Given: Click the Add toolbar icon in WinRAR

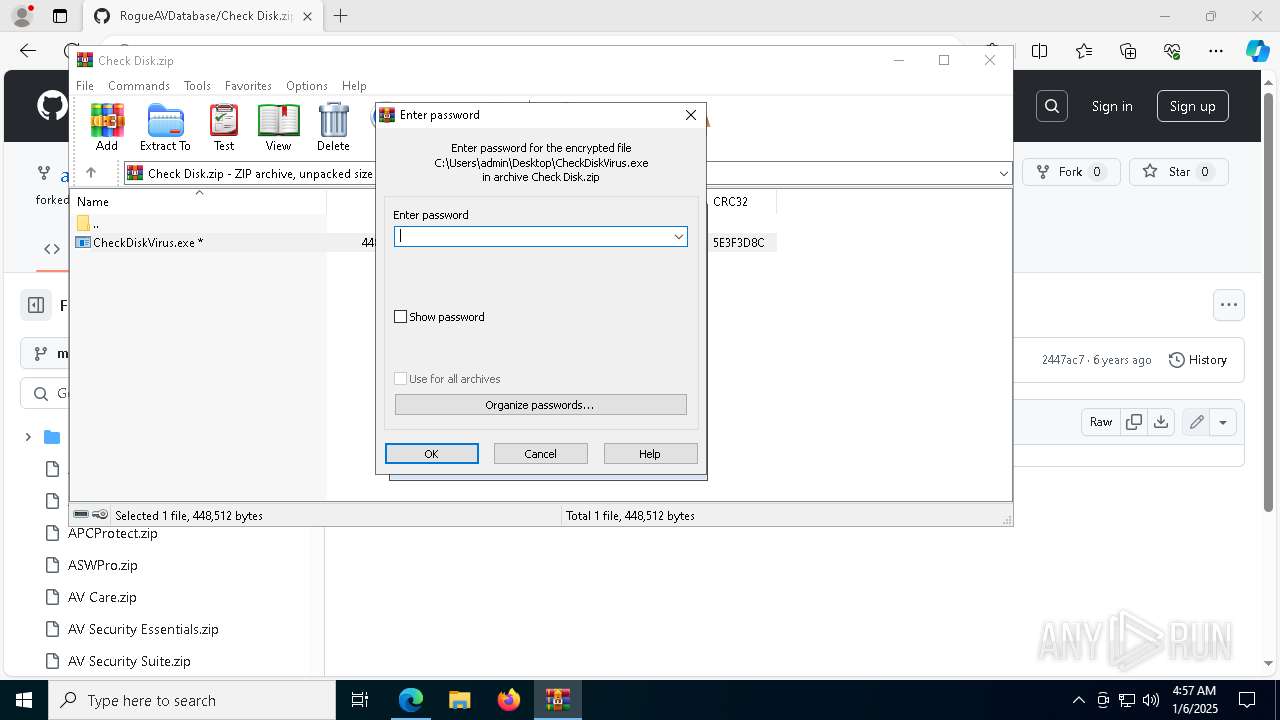Looking at the screenshot, I should click(107, 127).
